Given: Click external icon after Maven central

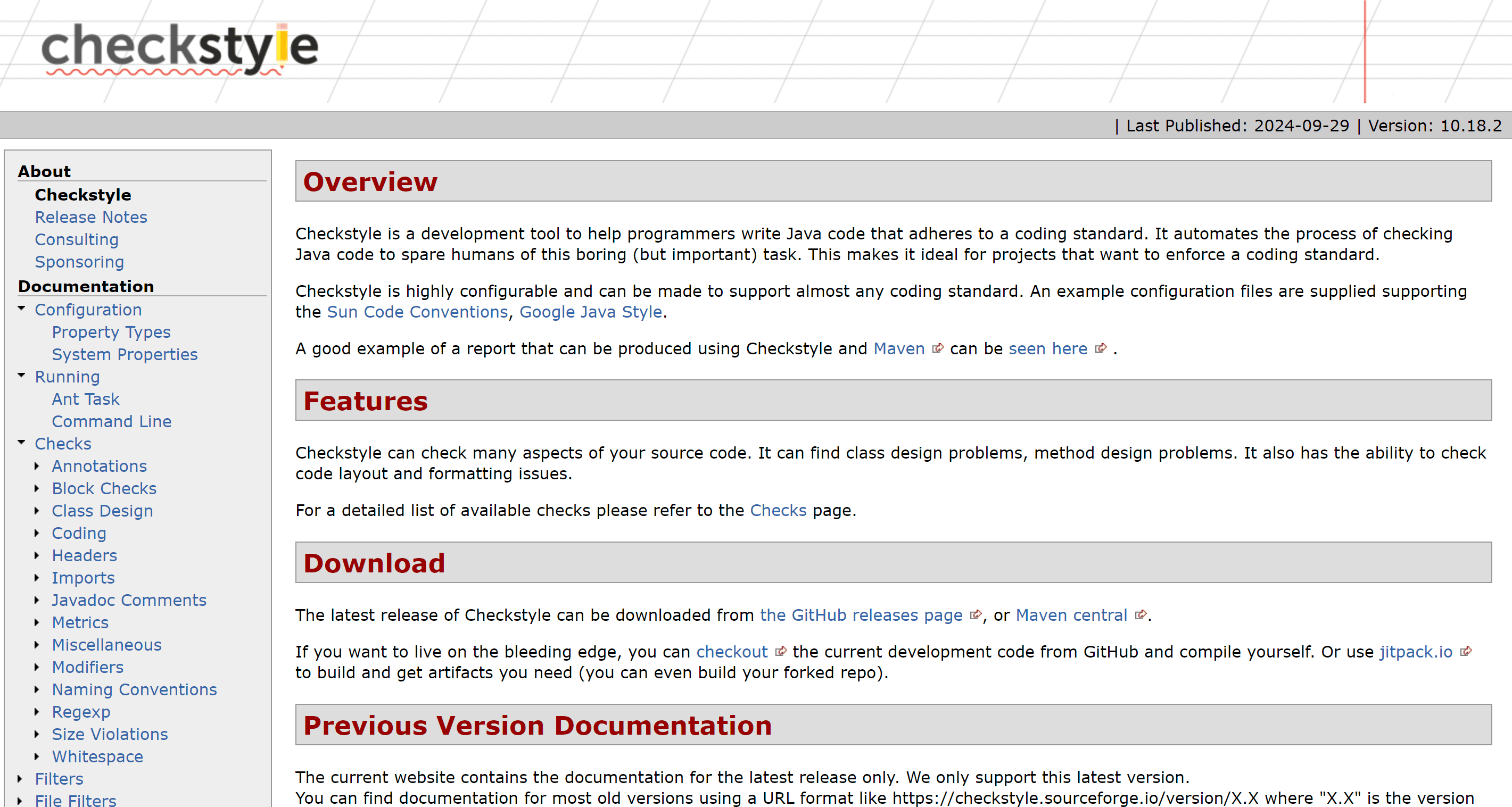Looking at the screenshot, I should (x=1141, y=615).
